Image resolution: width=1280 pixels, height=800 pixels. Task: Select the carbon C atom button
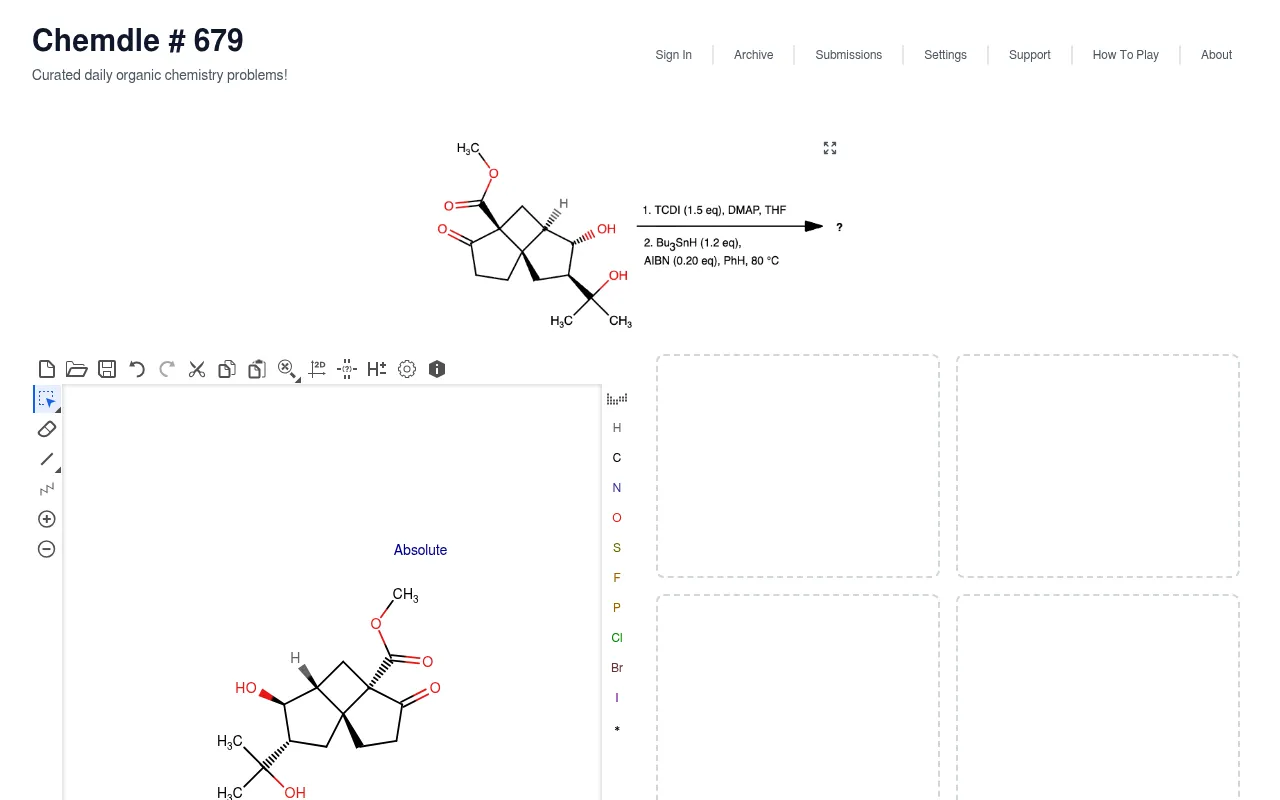617,458
